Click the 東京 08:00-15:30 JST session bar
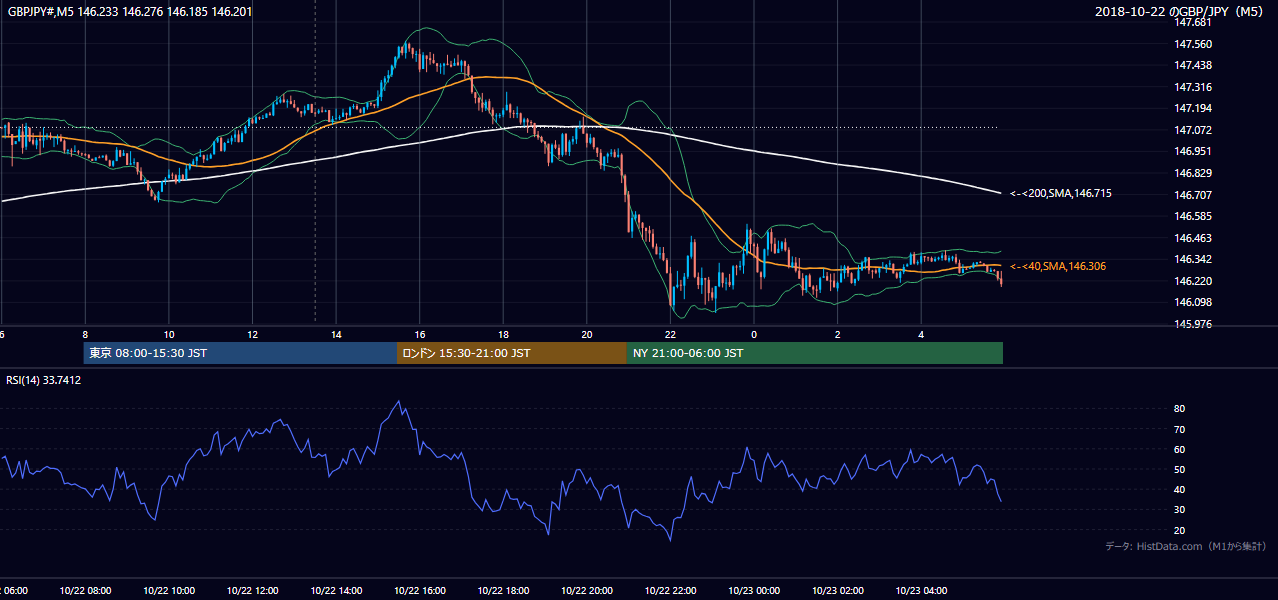The image size is (1278, 600). (x=240, y=353)
